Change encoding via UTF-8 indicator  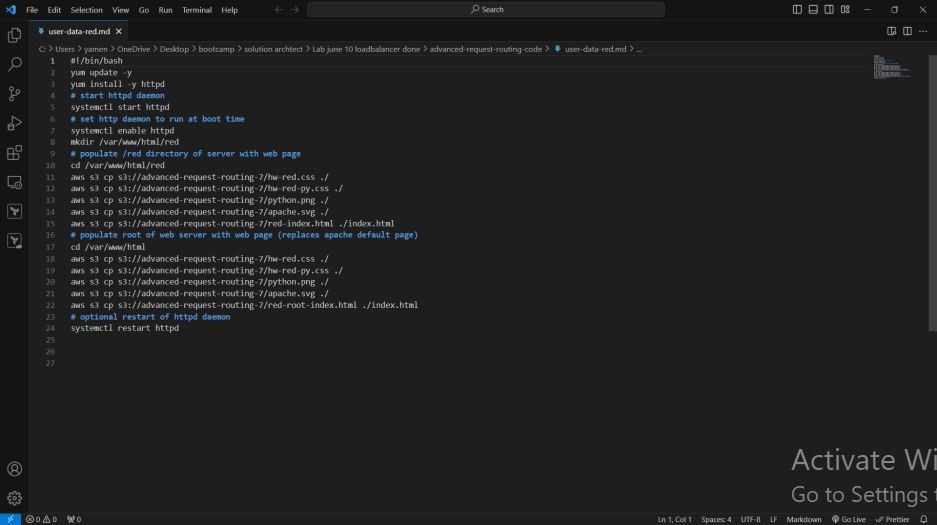[751, 519]
